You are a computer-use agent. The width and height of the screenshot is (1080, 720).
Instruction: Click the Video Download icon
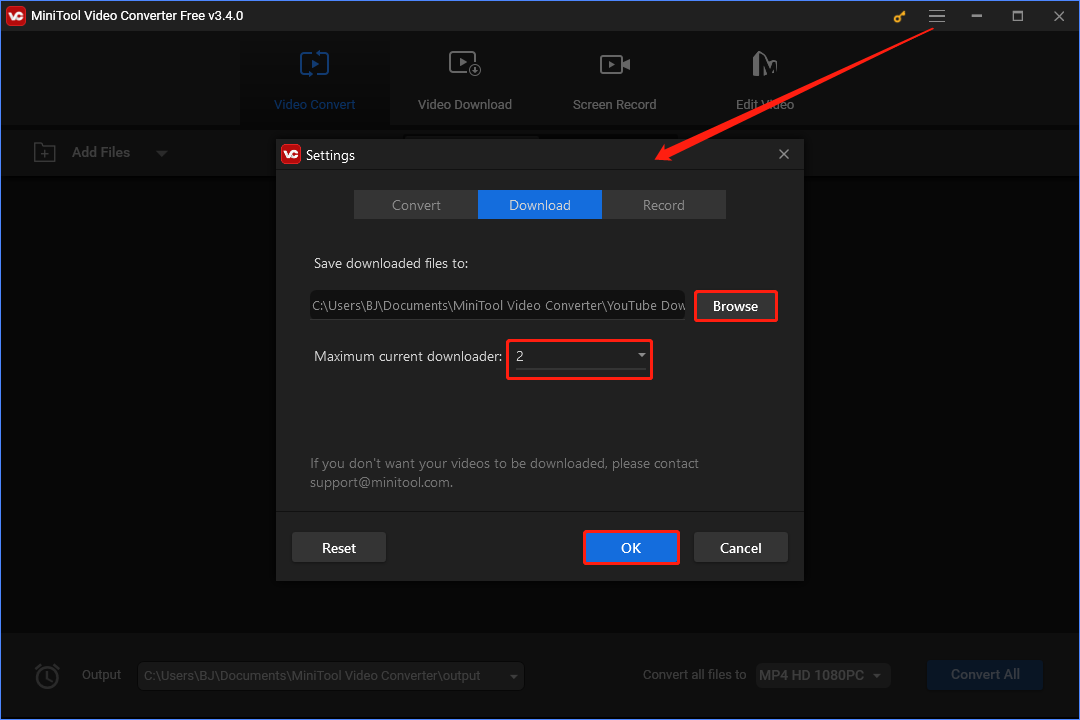tap(465, 63)
